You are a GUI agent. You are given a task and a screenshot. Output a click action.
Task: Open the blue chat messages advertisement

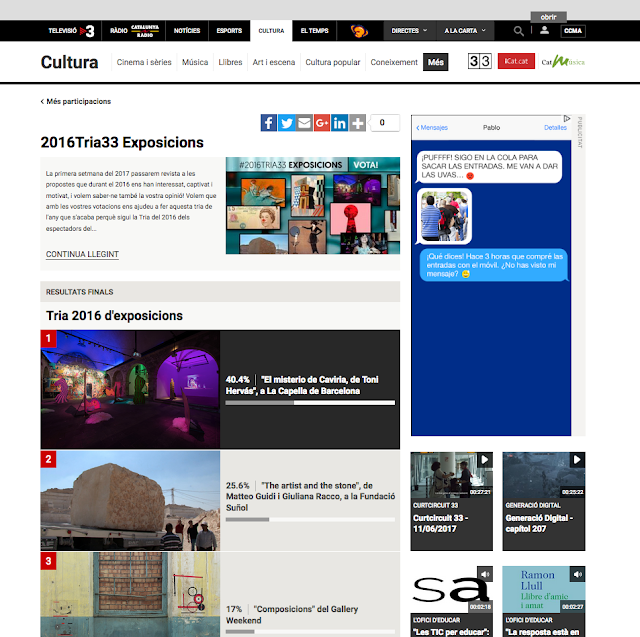(x=491, y=275)
